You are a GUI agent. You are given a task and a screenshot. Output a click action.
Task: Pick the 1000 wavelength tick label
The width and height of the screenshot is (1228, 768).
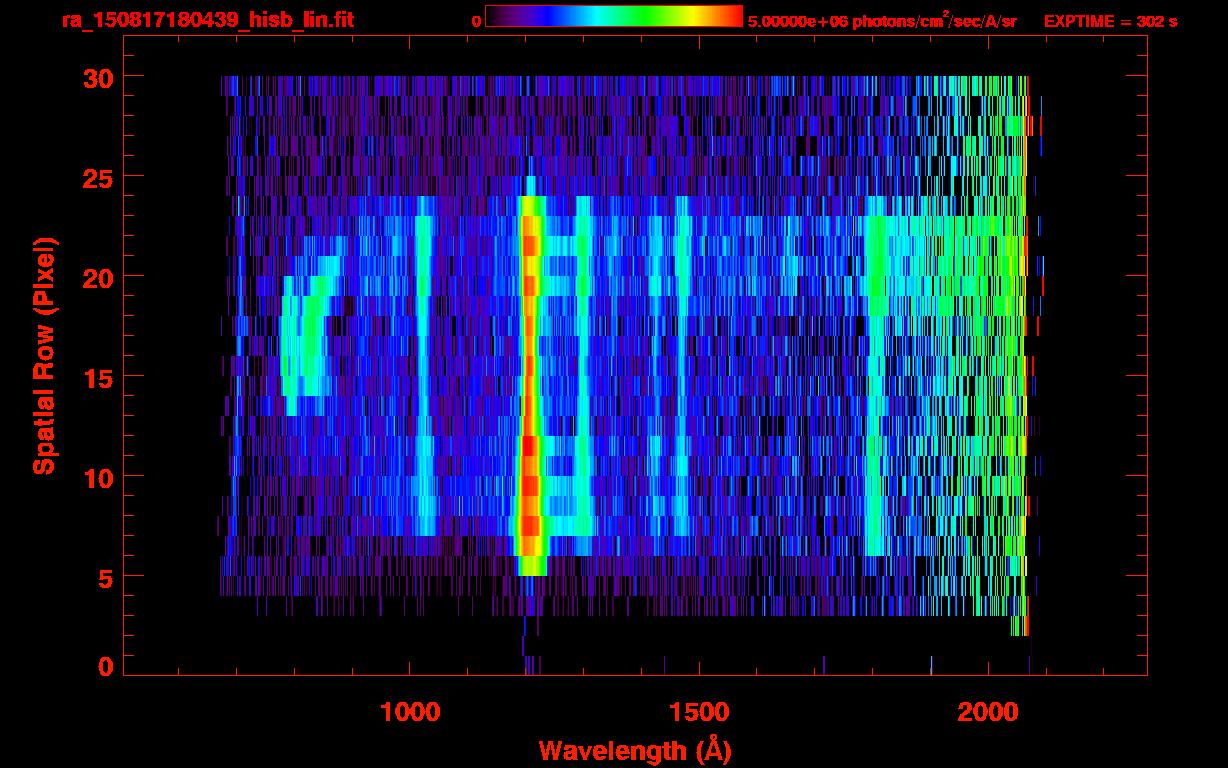coord(410,711)
